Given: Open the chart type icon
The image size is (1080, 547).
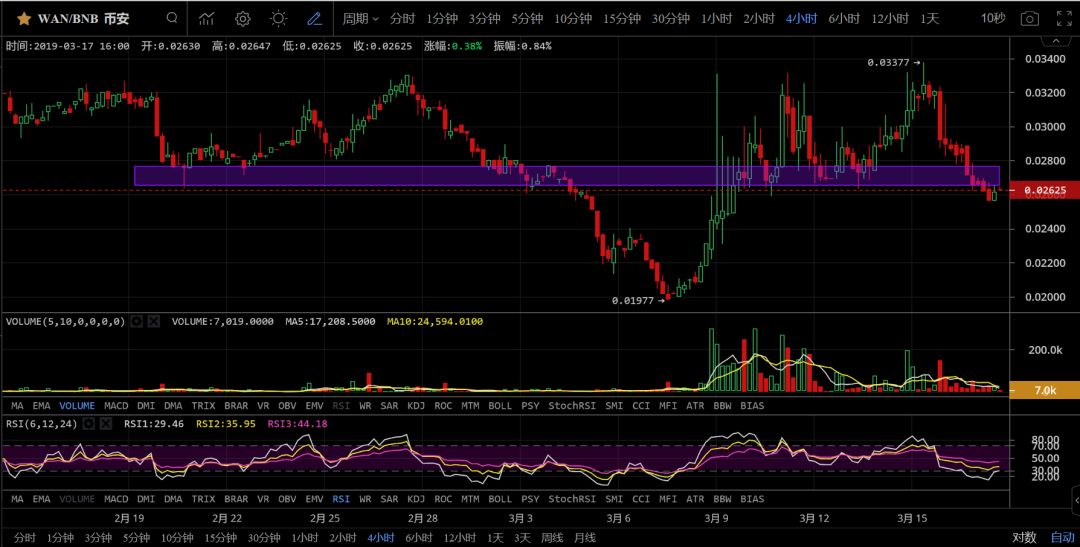Looking at the screenshot, I should (206, 18).
